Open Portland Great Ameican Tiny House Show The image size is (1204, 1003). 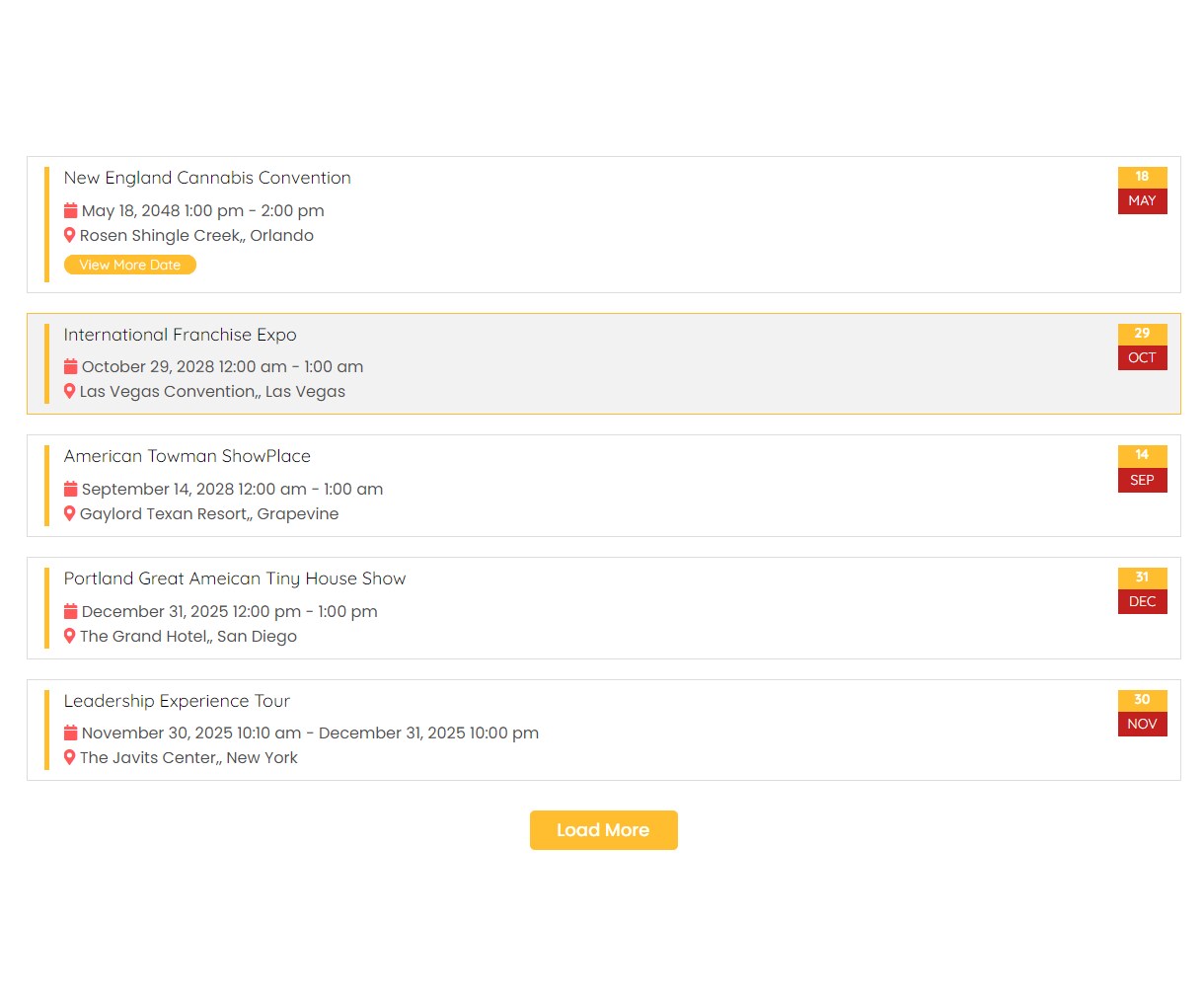235,579
